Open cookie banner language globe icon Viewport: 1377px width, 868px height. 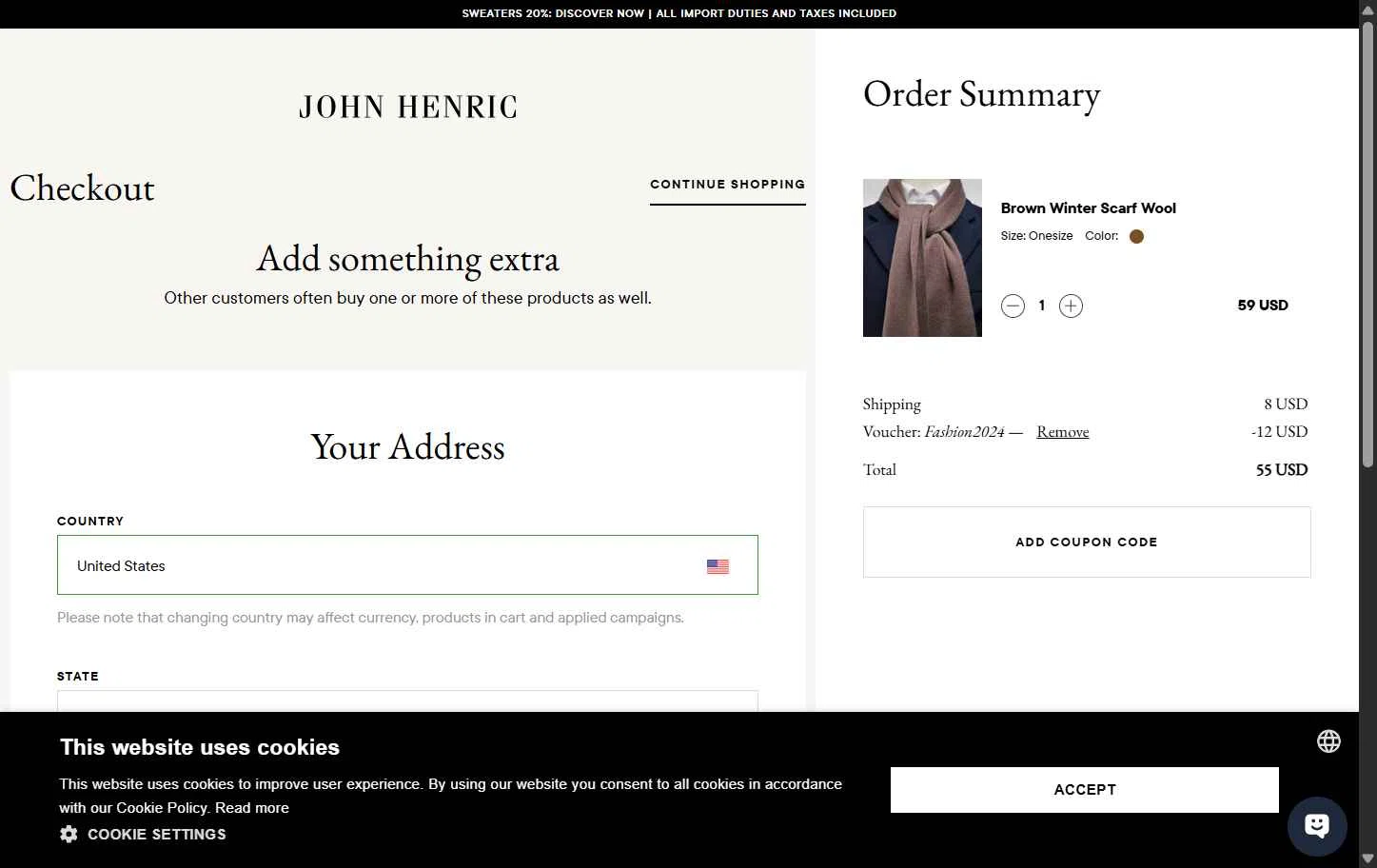click(1328, 741)
